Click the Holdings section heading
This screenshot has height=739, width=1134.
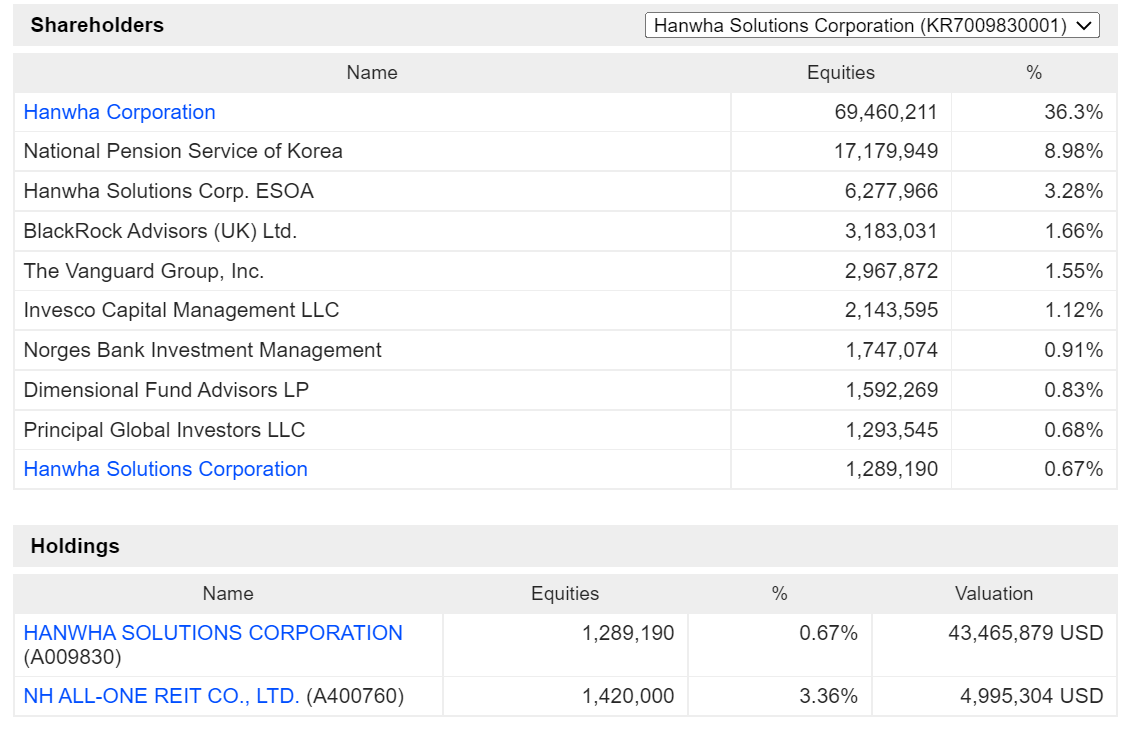(x=74, y=546)
